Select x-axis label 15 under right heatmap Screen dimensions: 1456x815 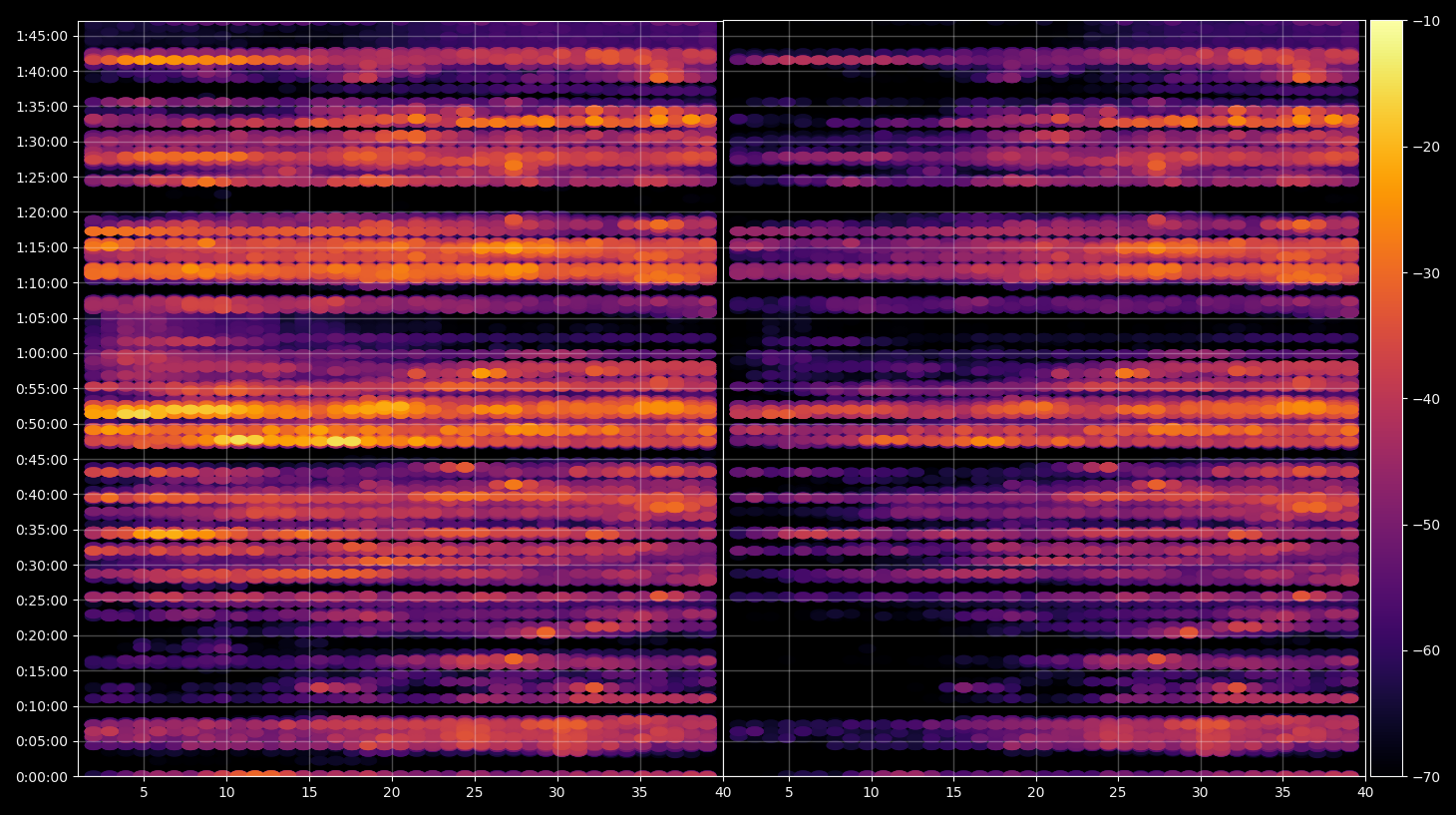(x=953, y=793)
